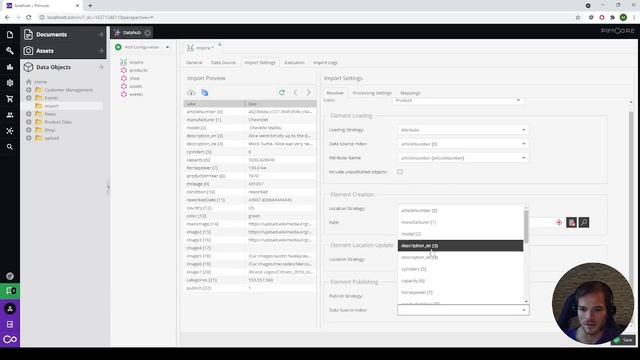Open the Search magnifier icon in sidebar
Screen dimensions: 640x360
10,147
